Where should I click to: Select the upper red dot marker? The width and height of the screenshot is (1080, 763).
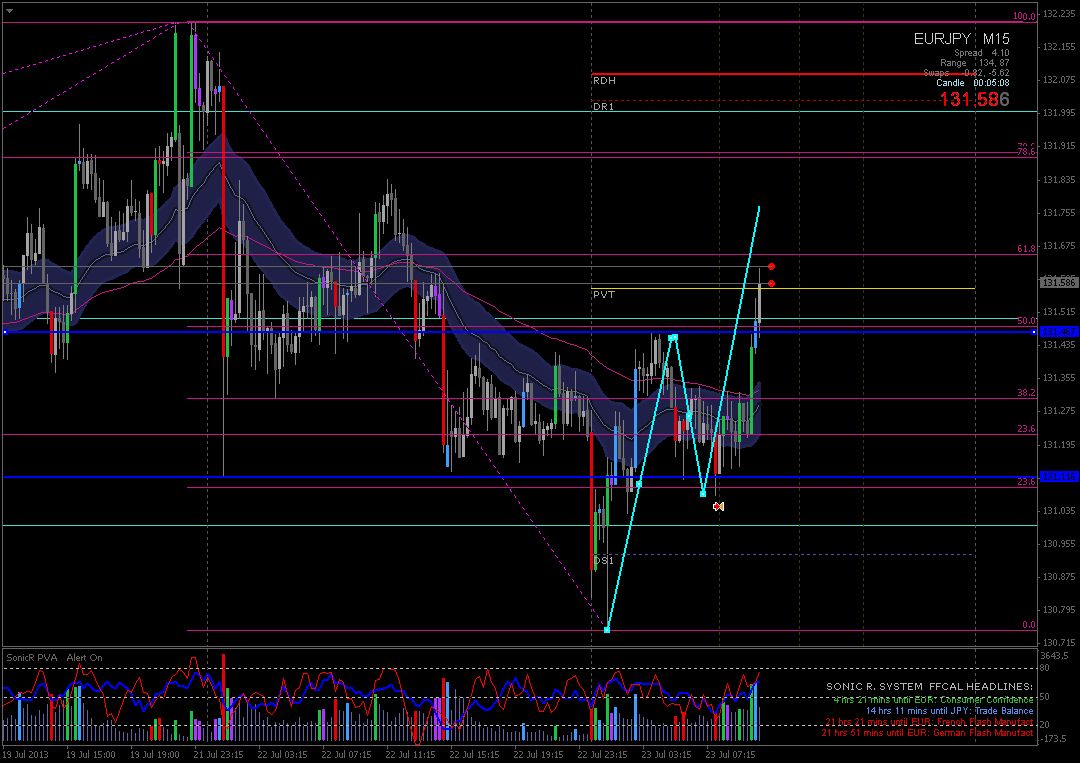pyautogui.click(x=771, y=266)
